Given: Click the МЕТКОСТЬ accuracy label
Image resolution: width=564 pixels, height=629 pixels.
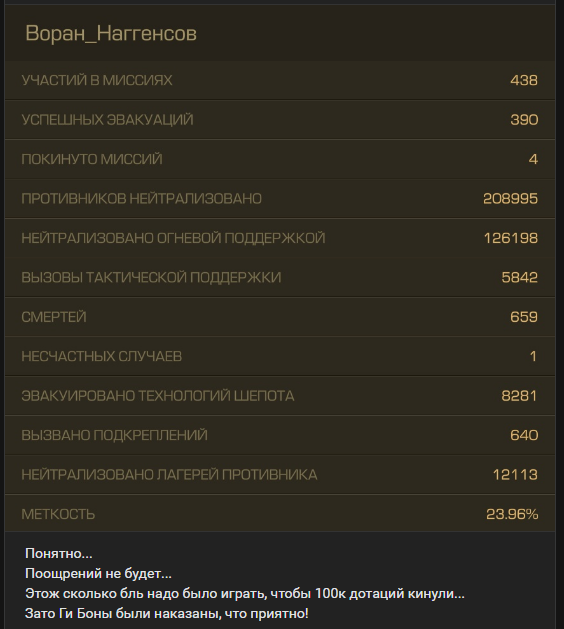Looking at the screenshot, I should pyautogui.click(x=58, y=514).
